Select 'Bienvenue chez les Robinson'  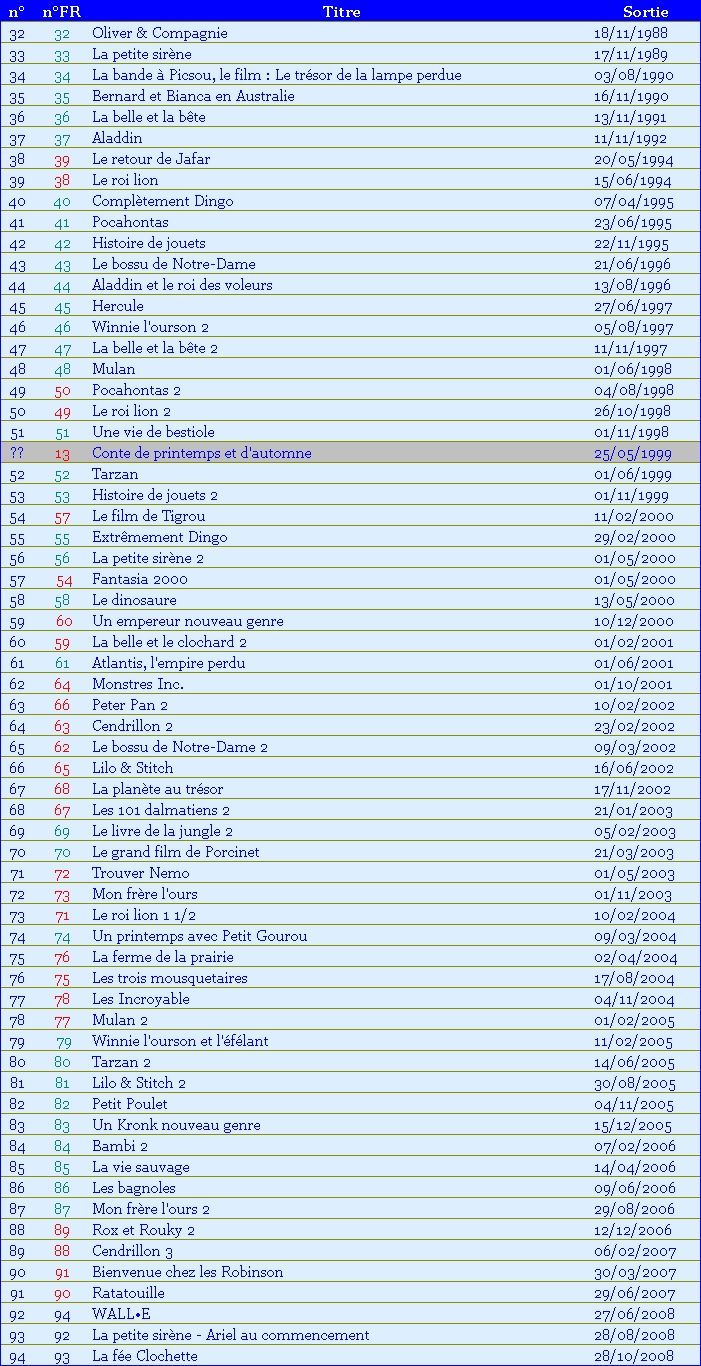tap(188, 1272)
